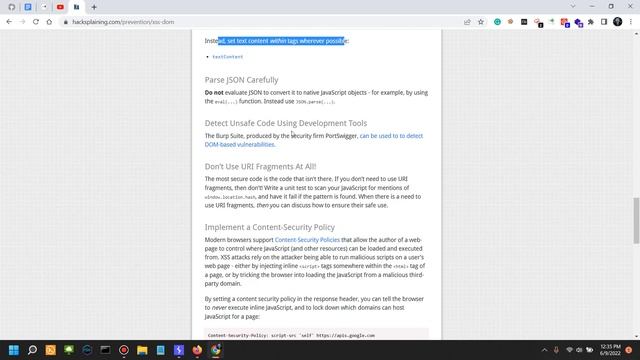Open the red record app in taskbar
The image size is (640, 360).
click(124, 350)
